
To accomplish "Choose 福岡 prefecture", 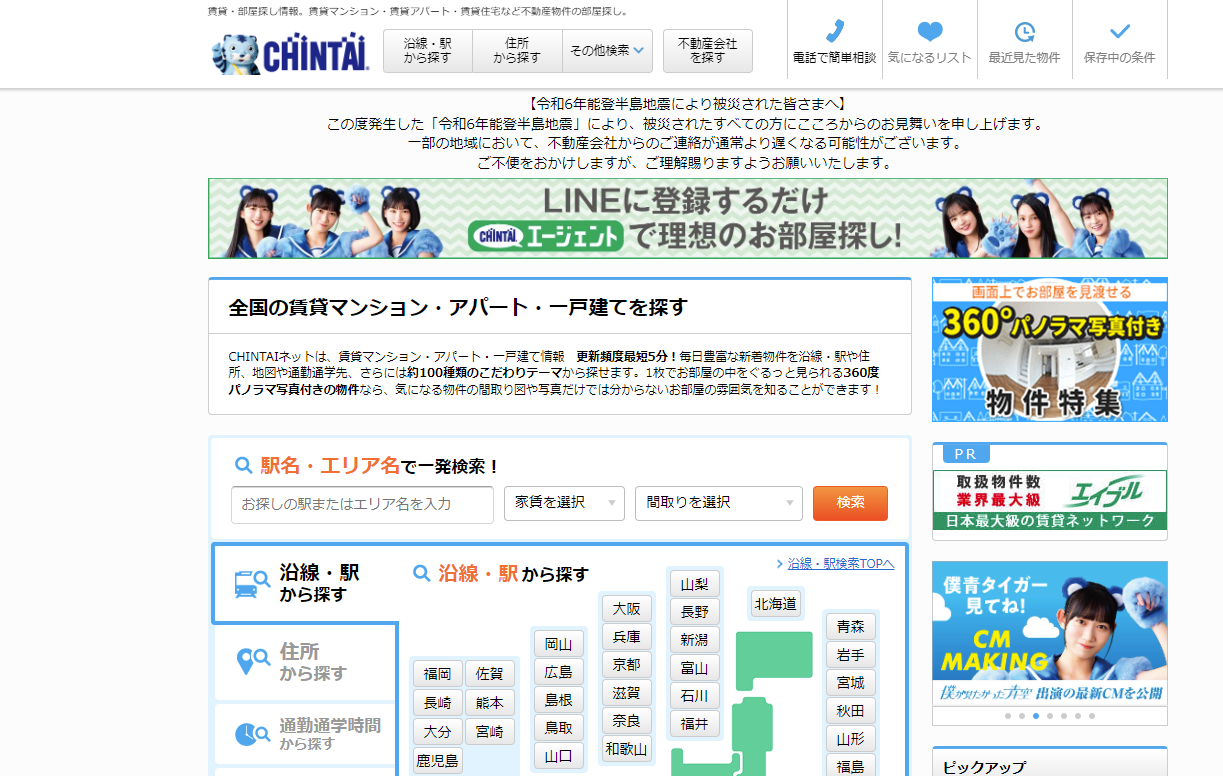I will coord(438,674).
